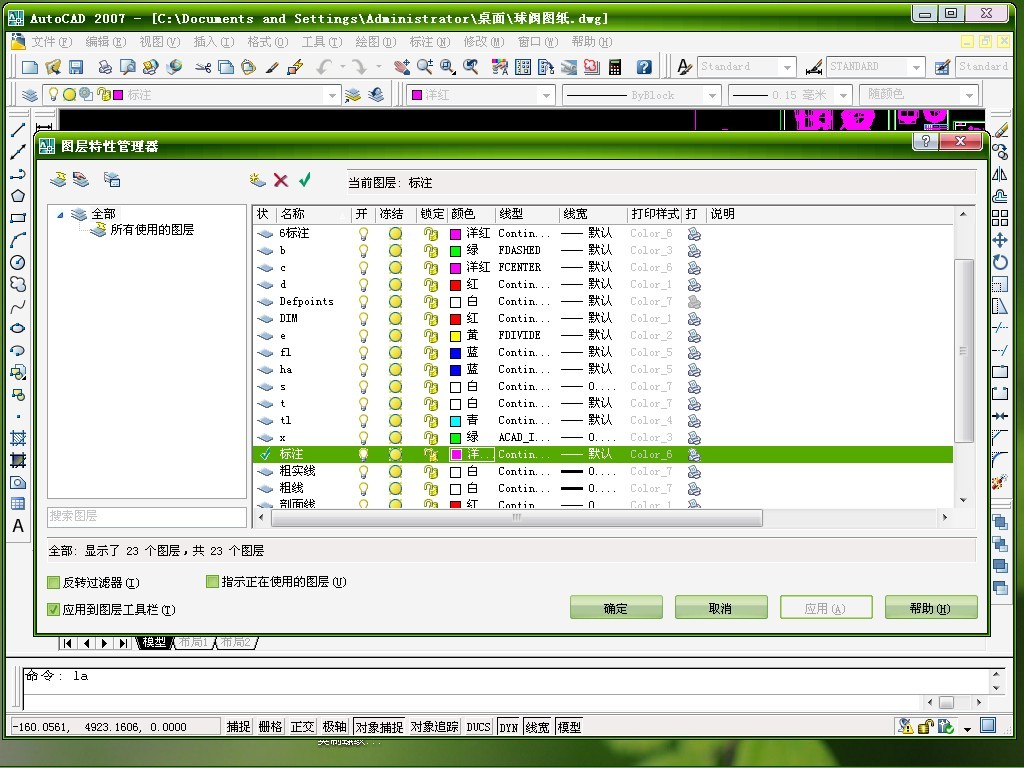Click the Help question mark toolbar icon
This screenshot has height=768, width=1024.
(x=644, y=67)
